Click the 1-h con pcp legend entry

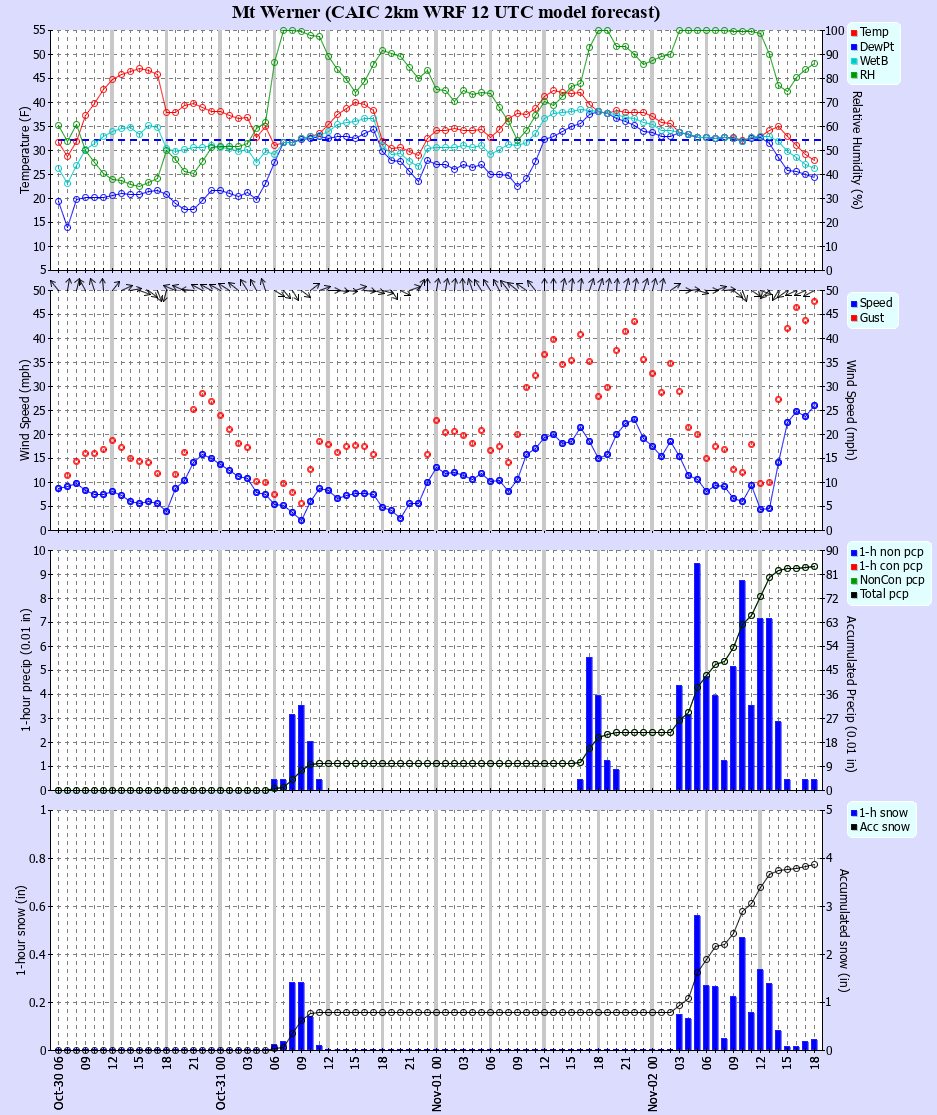(887, 566)
